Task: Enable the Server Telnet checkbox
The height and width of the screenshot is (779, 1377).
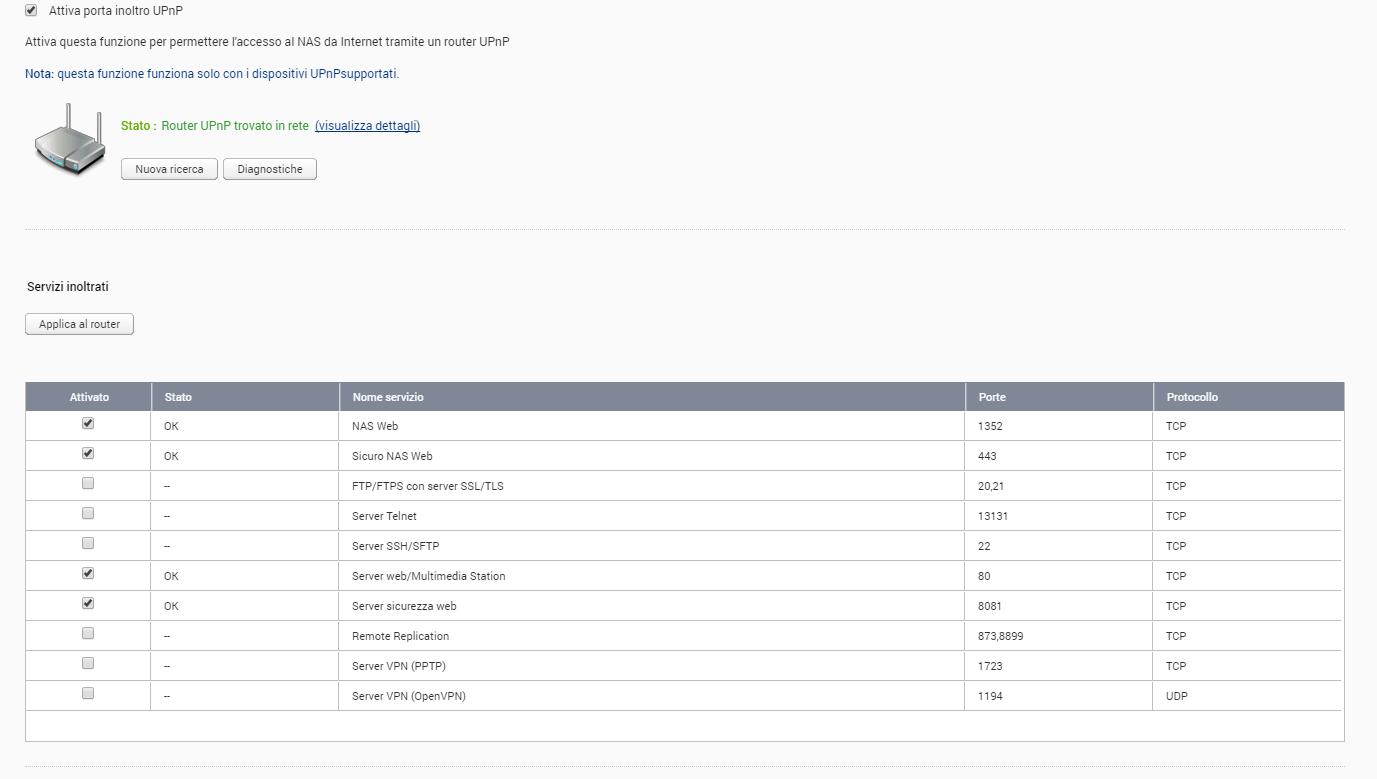Action: (x=88, y=514)
